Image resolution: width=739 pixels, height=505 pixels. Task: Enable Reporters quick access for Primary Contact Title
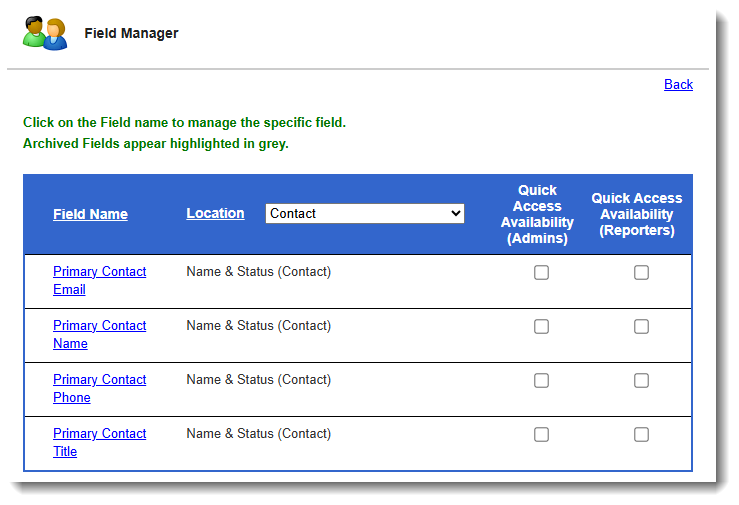click(x=641, y=434)
